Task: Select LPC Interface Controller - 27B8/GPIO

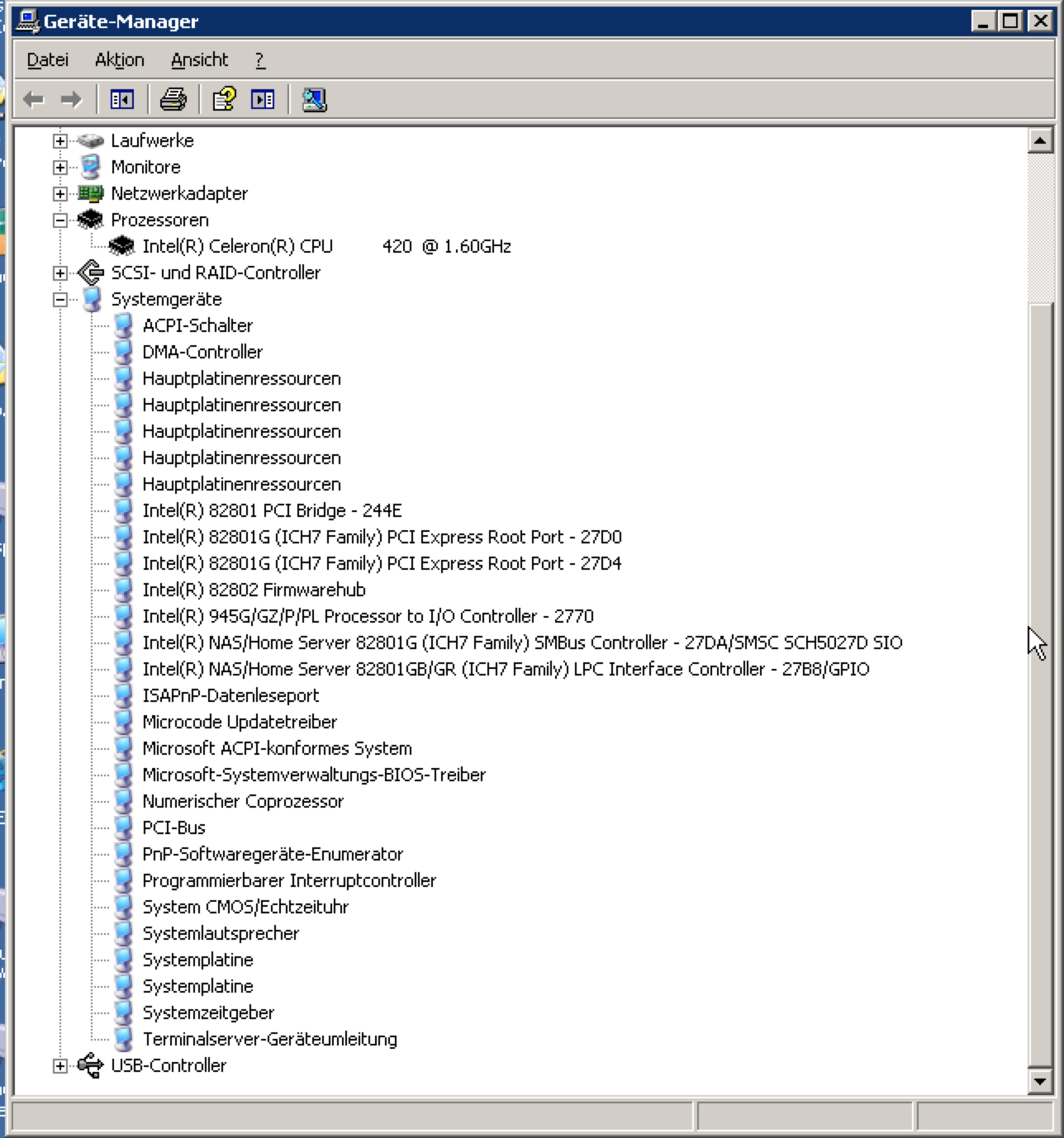Action: point(506,669)
